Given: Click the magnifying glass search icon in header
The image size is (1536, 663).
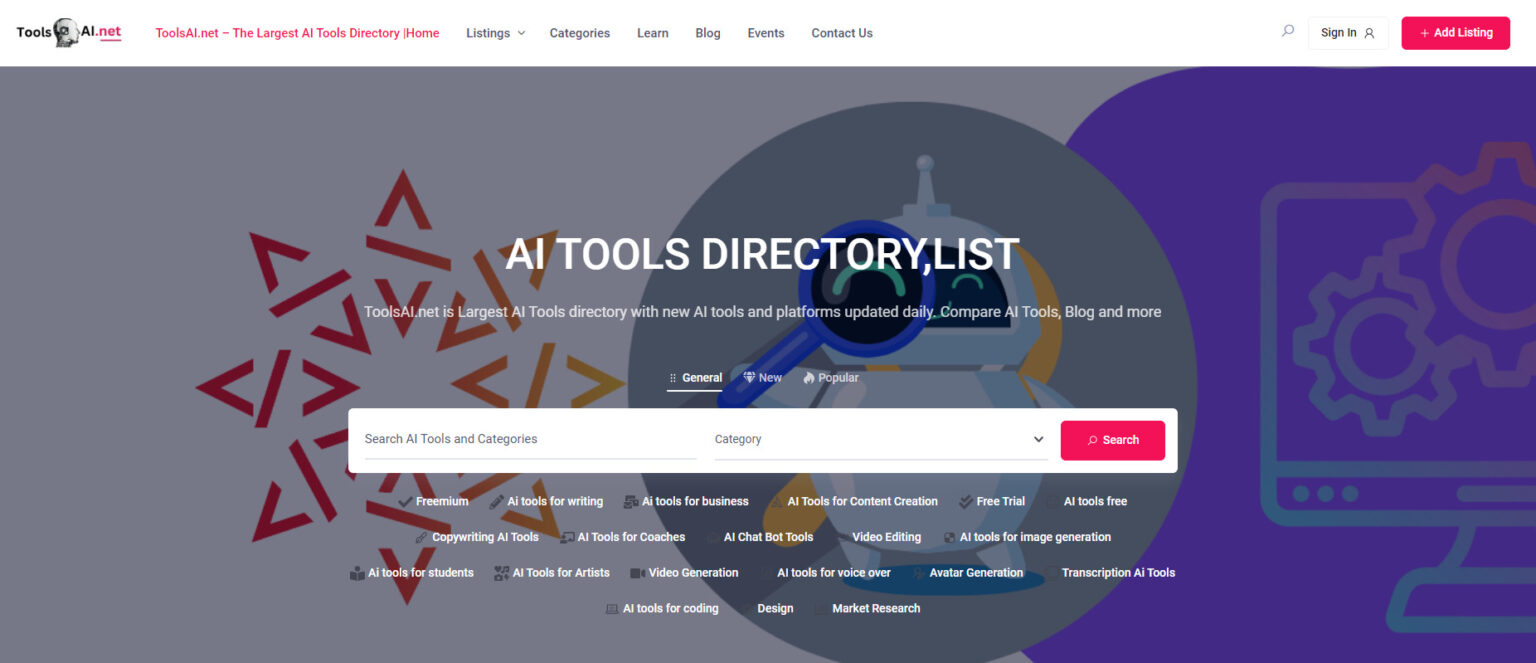Looking at the screenshot, I should click(x=1288, y=31).
